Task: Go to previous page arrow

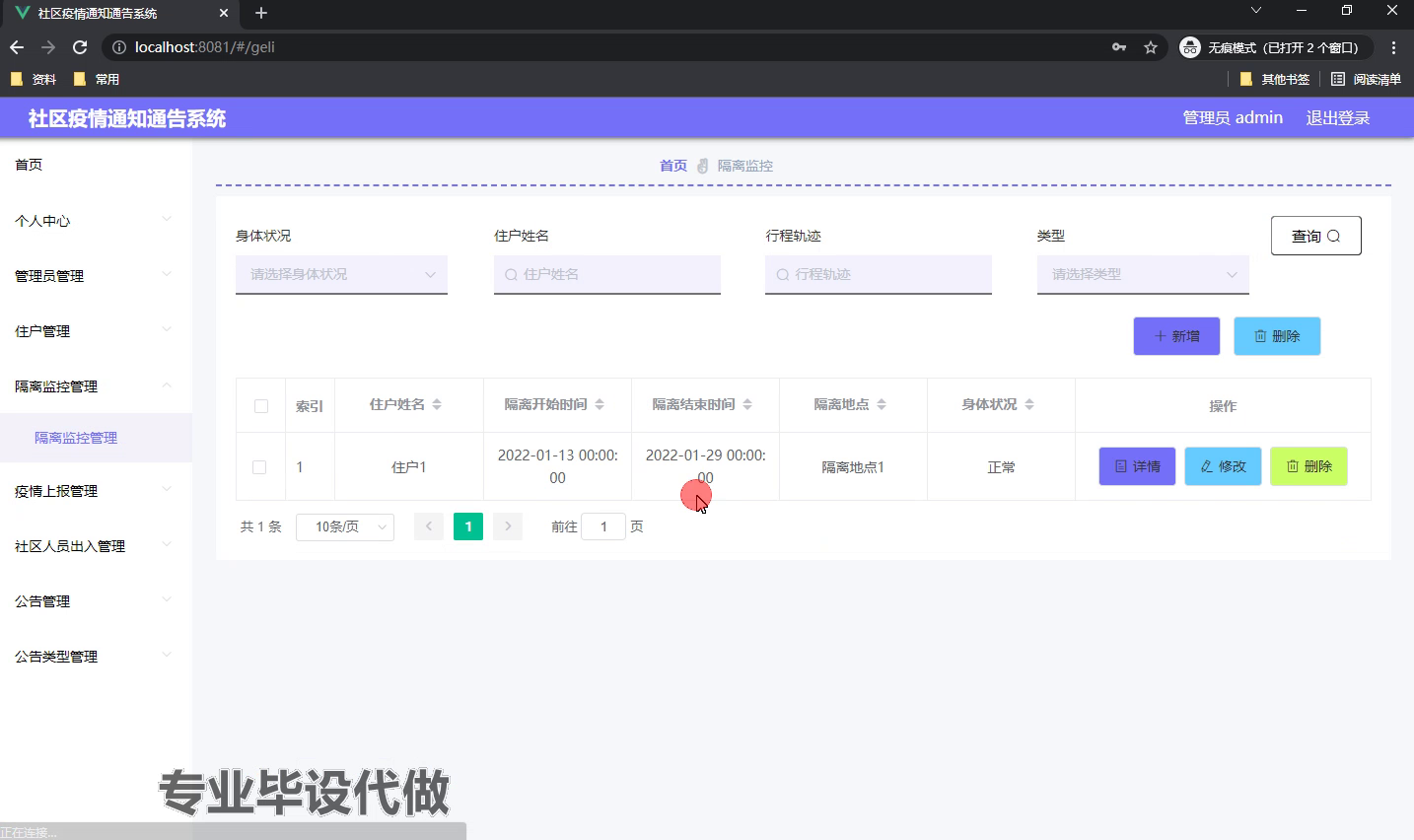Action: click(429, 526)
